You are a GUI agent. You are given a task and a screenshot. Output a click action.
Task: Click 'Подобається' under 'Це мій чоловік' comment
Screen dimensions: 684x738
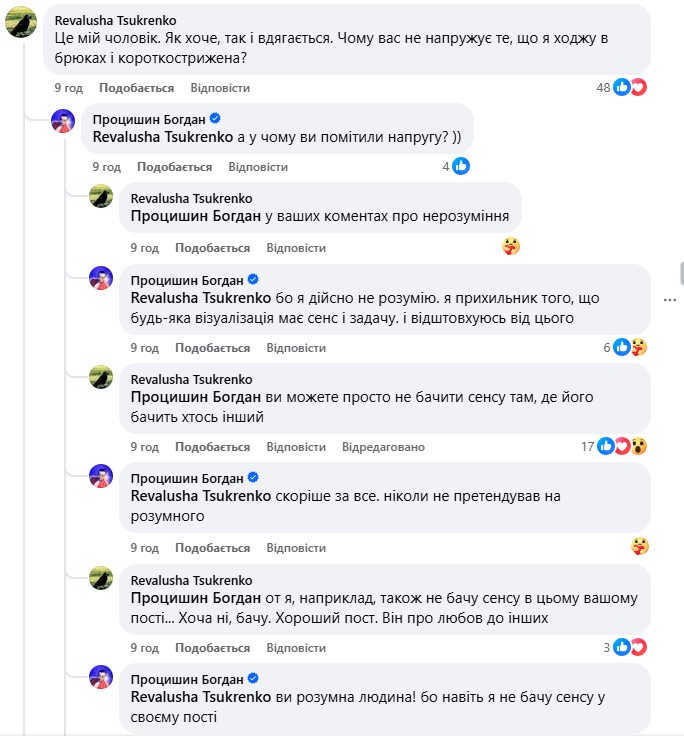pyautogui.click(x=135, y=88)
